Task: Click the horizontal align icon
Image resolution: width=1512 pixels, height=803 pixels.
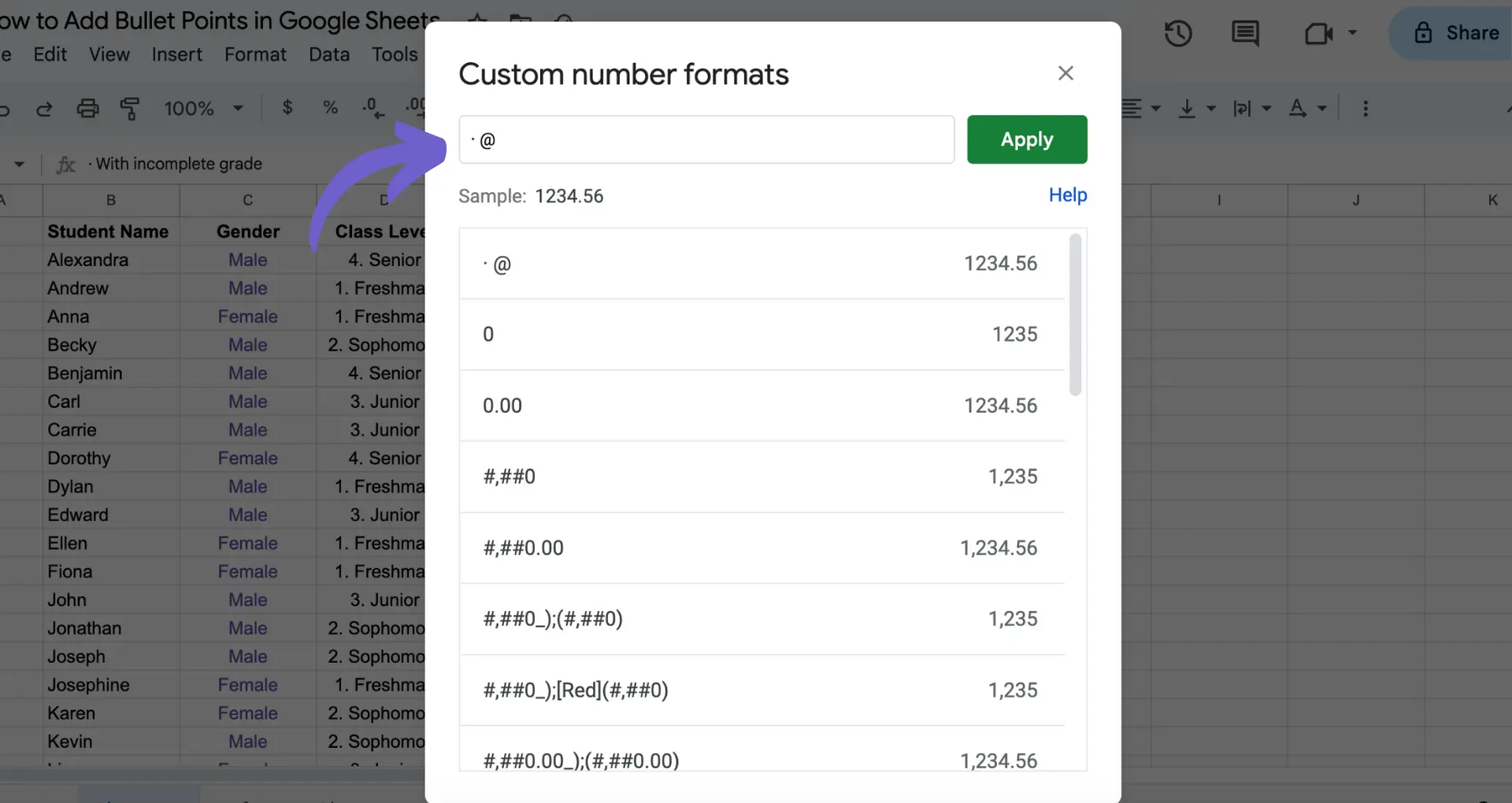Action: click(1132, 108)
